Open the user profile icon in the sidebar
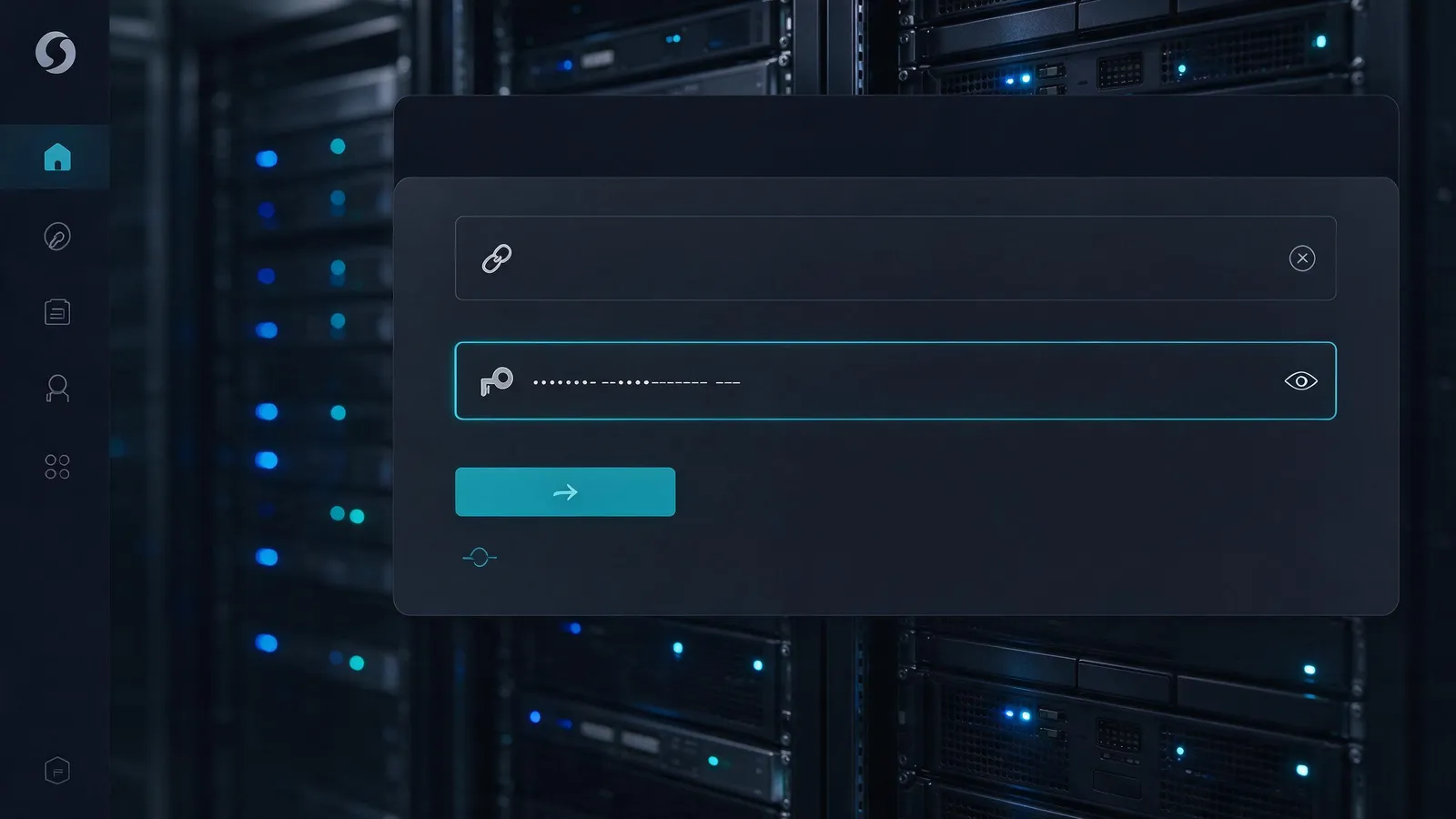The height and width of the screenshot is (819, 1456). 57,389
